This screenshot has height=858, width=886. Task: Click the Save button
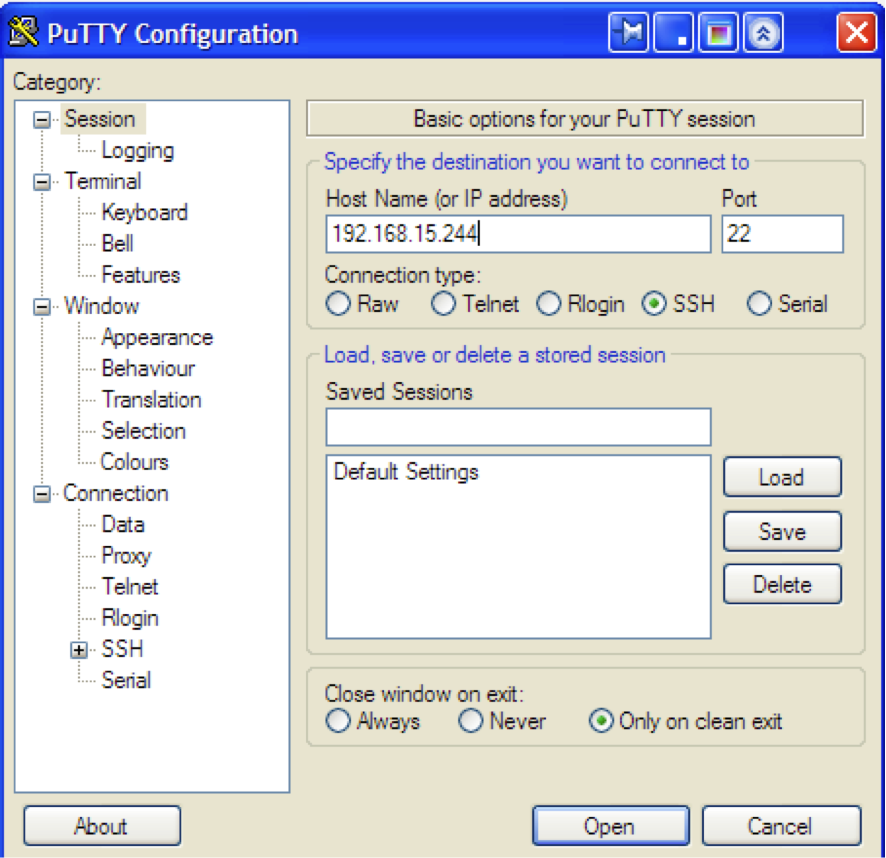click(x=782, y=531)
